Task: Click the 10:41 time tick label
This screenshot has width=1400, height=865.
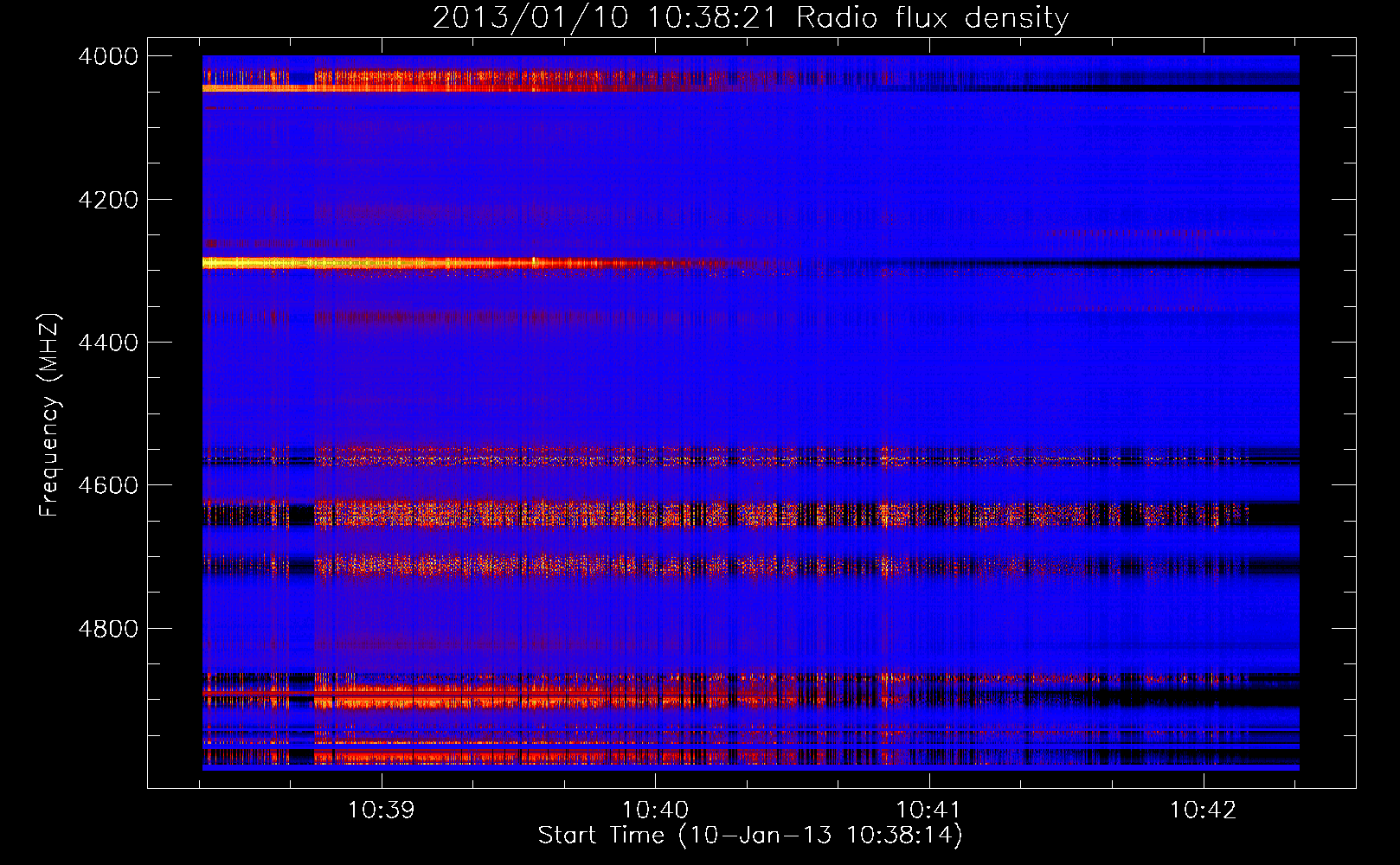Action: pos(928,811)
